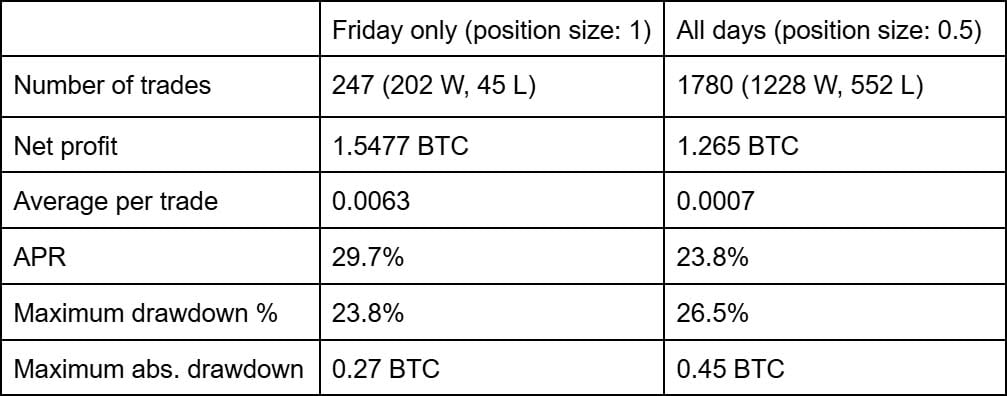Click the '1780 (1228 W, 552 L)' cell
This screenshot has height=396, width=1007.
[x=835, y=87]
